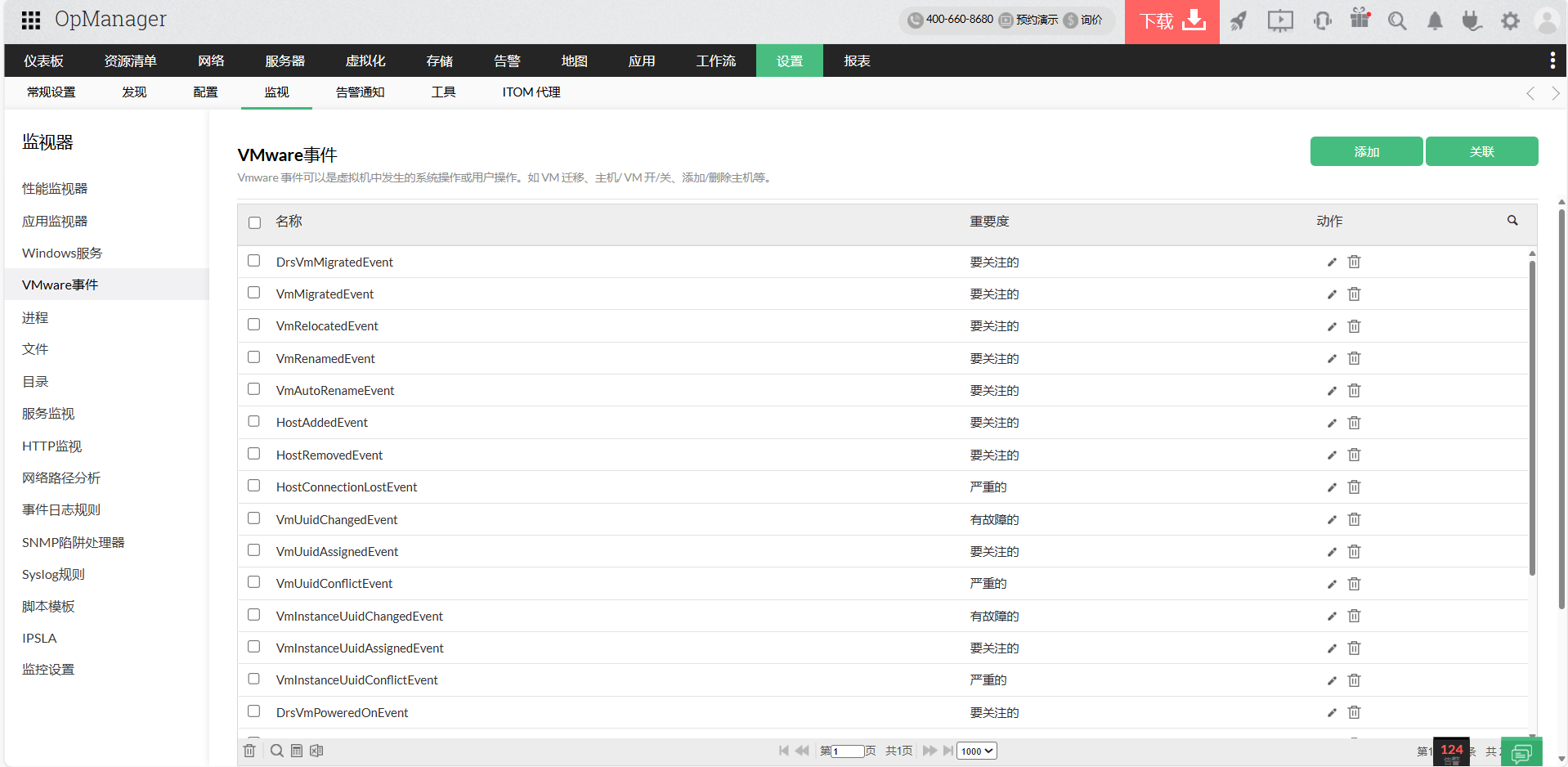Check the DrsVmPoweredOnEvent checkbox

tap(253, 711)
